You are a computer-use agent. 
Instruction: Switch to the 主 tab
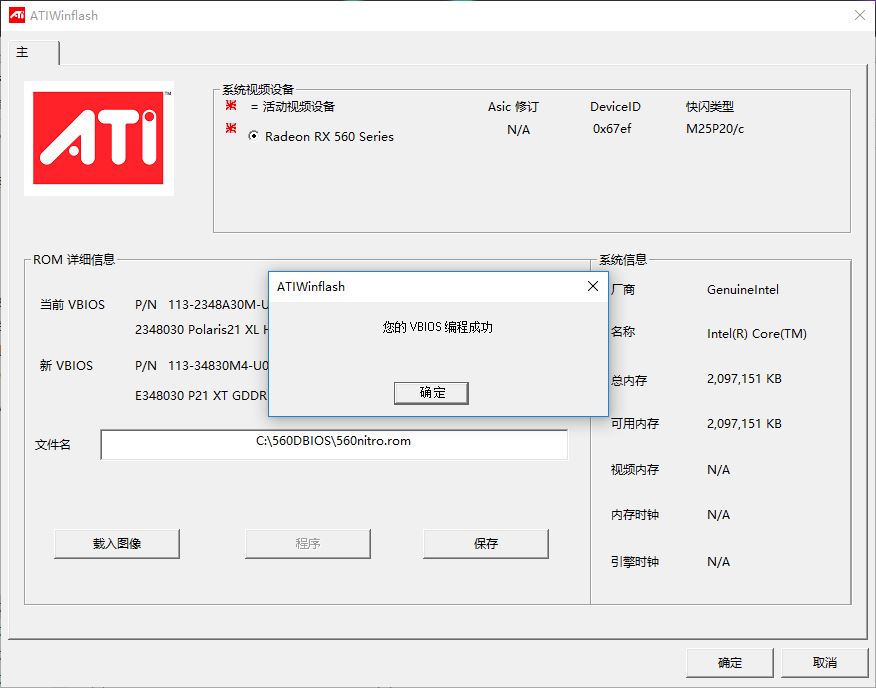point(21,51)
